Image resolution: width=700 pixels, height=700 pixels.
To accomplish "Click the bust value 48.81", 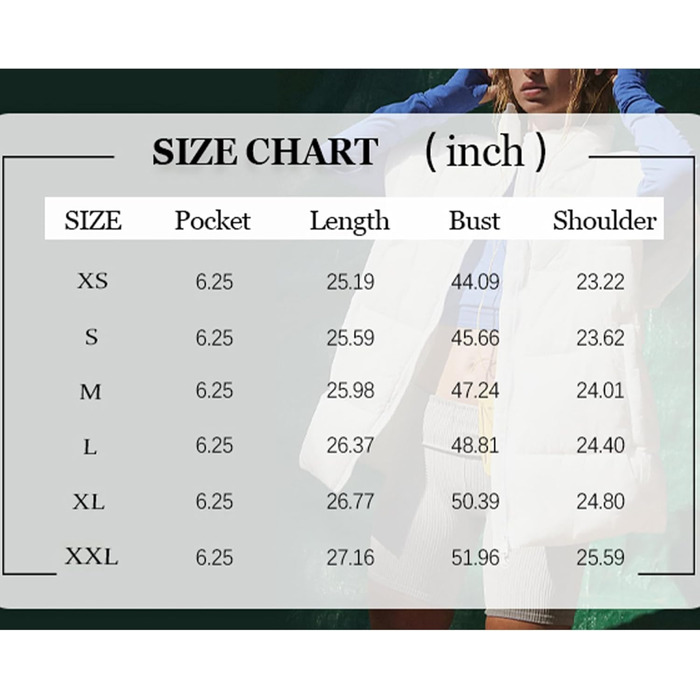I will pyautogui.click(x=475, y=447).
